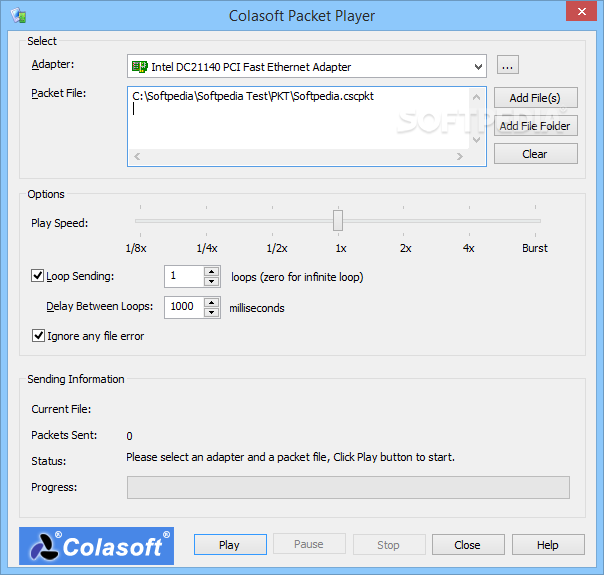Click the Colasoft logo banner

pos(96,546)
